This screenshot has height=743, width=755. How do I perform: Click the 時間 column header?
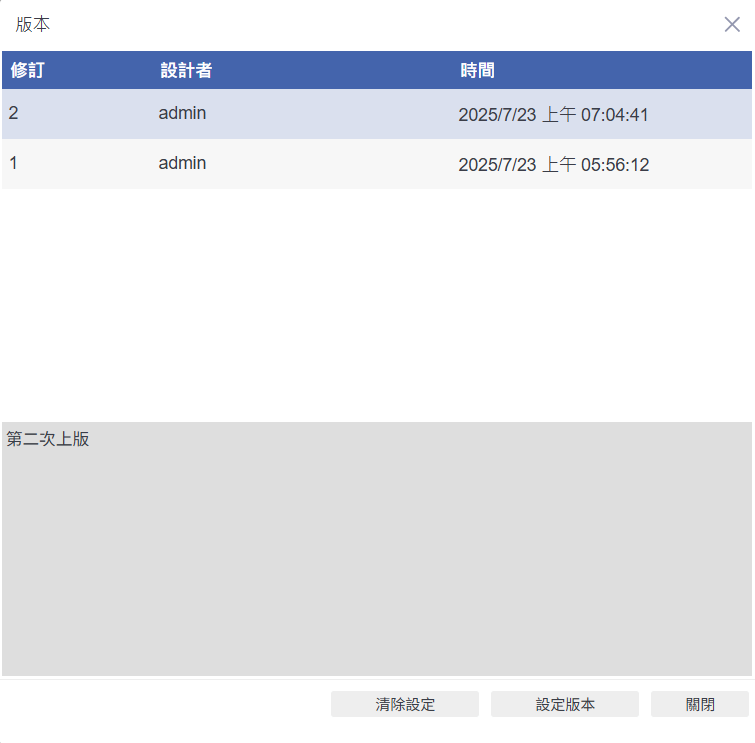pyautogui.click(x=477, y=71)
